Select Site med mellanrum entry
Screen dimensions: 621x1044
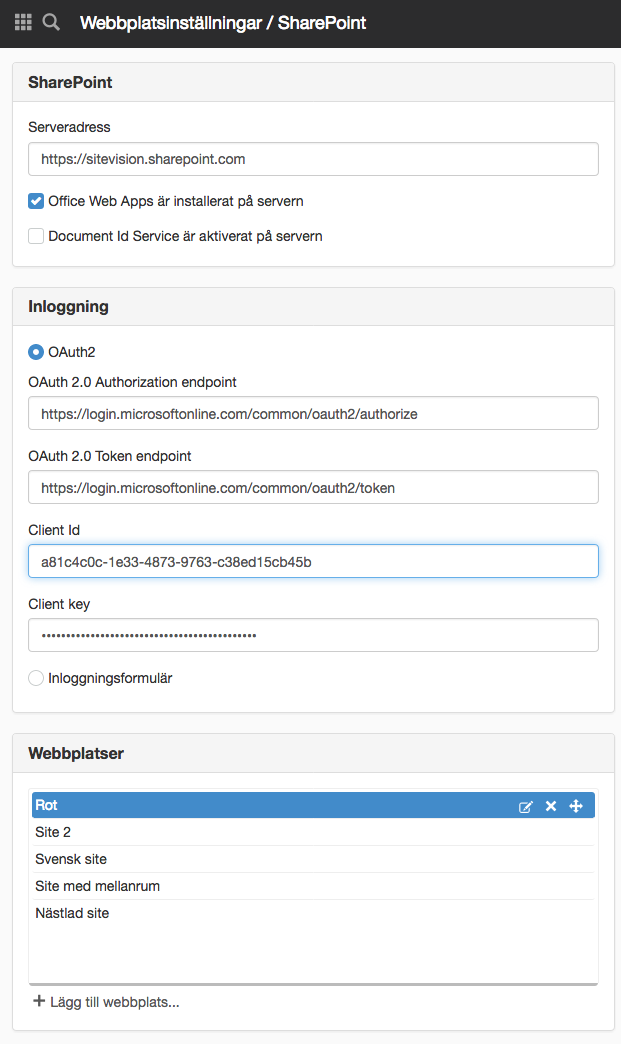tap(313, 886)
